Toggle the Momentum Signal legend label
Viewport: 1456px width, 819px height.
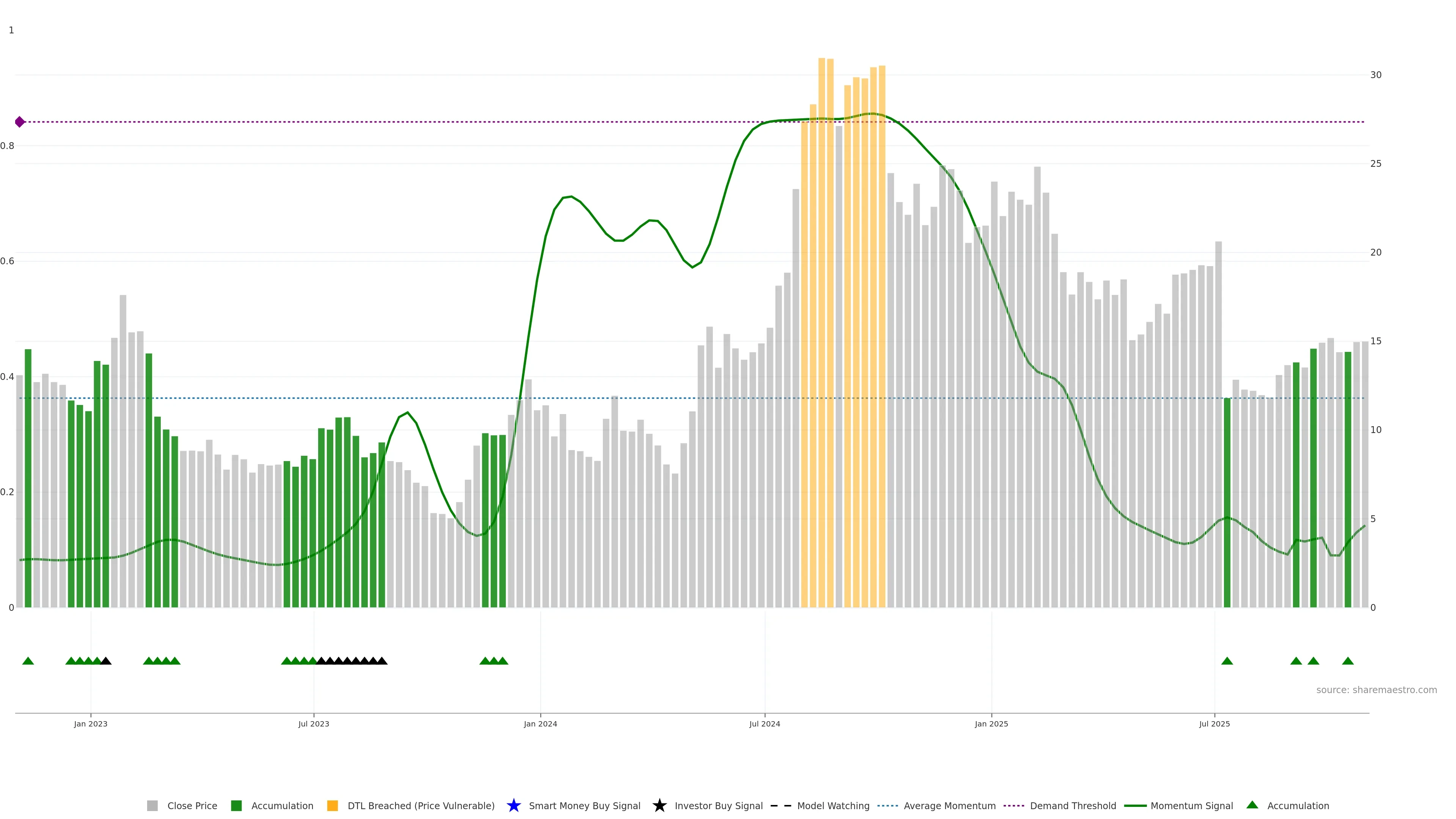(1191, 806)
